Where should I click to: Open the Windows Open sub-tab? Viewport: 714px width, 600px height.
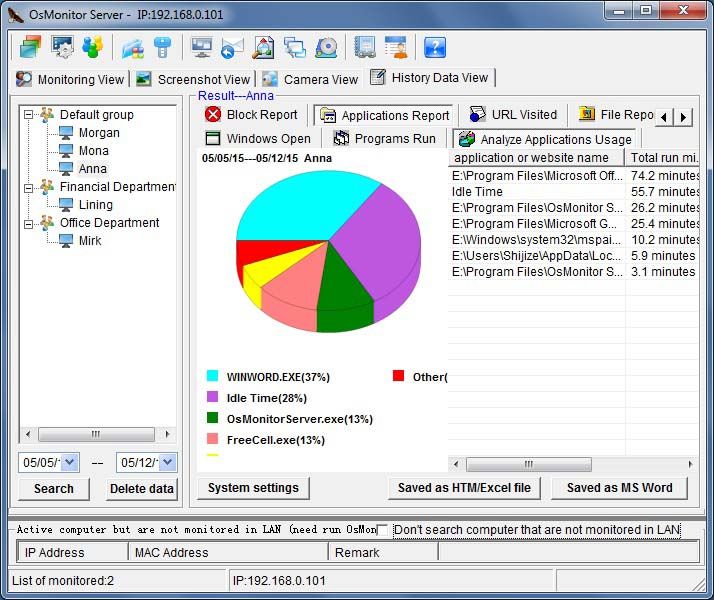(258, 138)
